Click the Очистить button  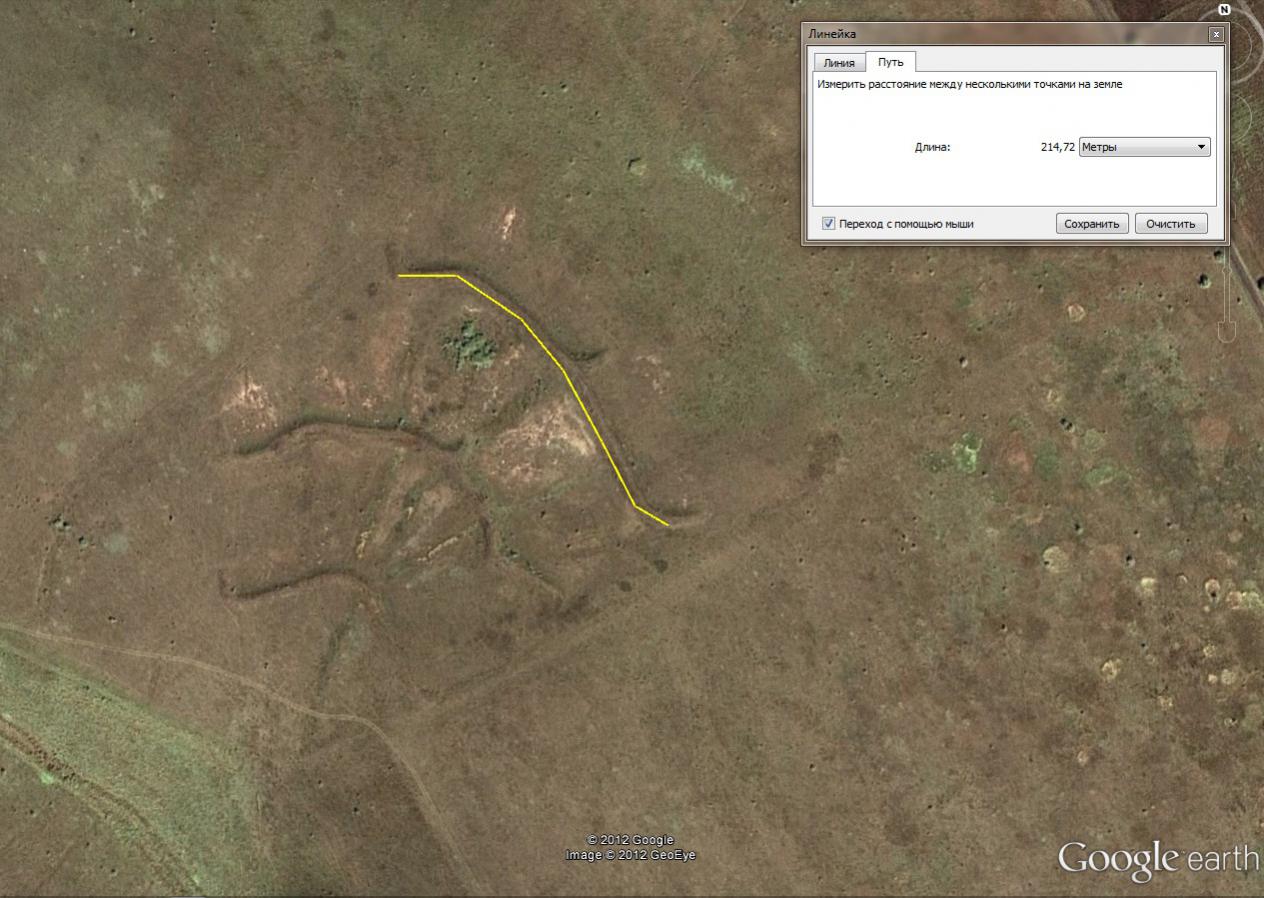[x=1171, y=224]
